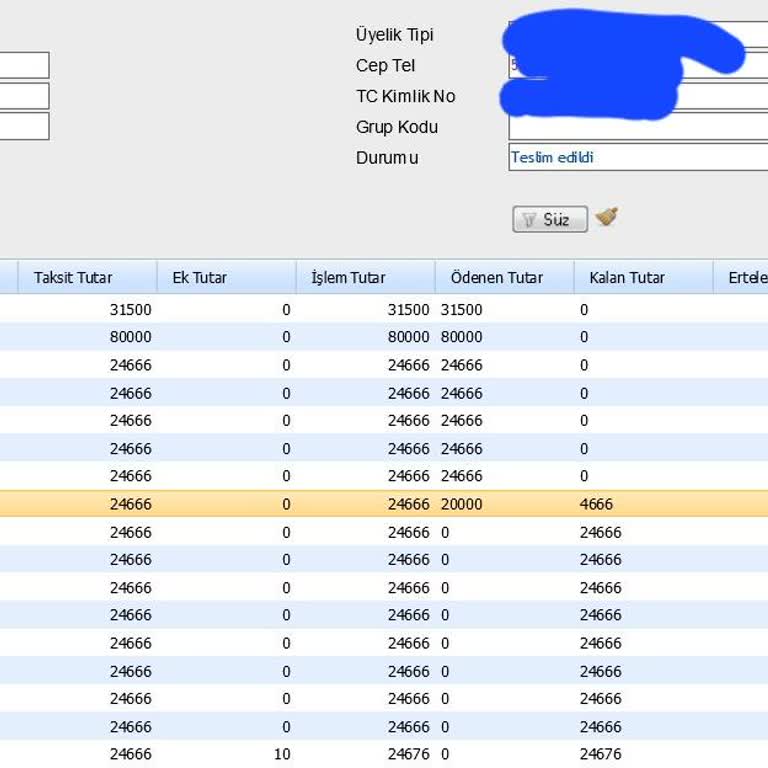Viewport: 768px width, 768px height.
Task: Sort by Taksit Tutar column header
Action: tap(86, 278)
